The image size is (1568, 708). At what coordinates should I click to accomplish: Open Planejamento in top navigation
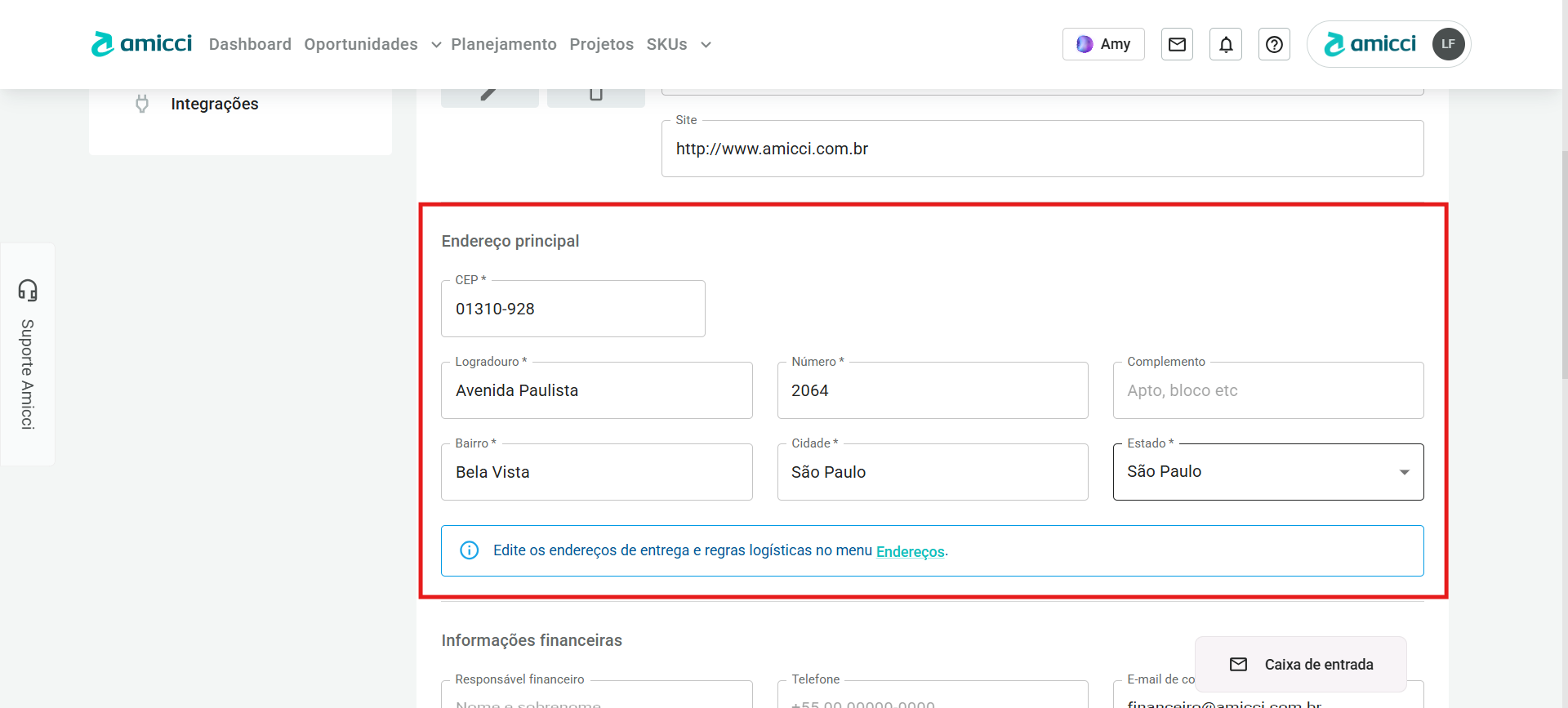503,44
